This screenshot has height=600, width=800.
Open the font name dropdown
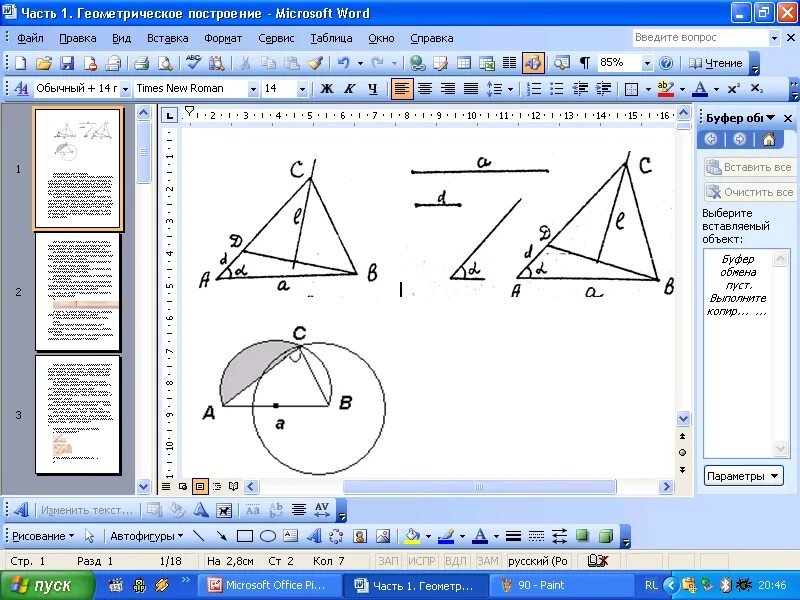pos(253,89)
